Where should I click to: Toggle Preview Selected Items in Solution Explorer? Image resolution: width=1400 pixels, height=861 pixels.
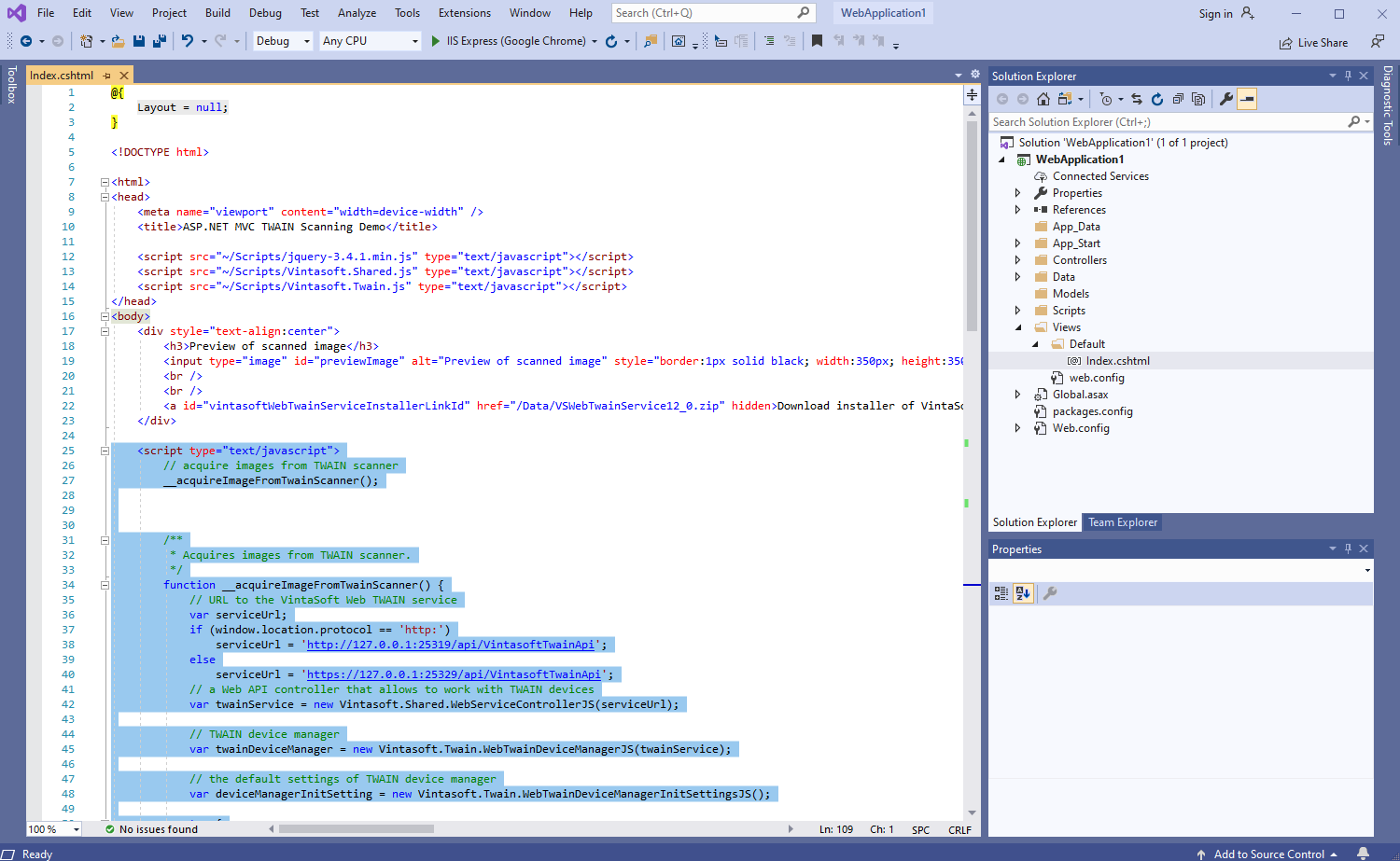tap(1247, 99)
